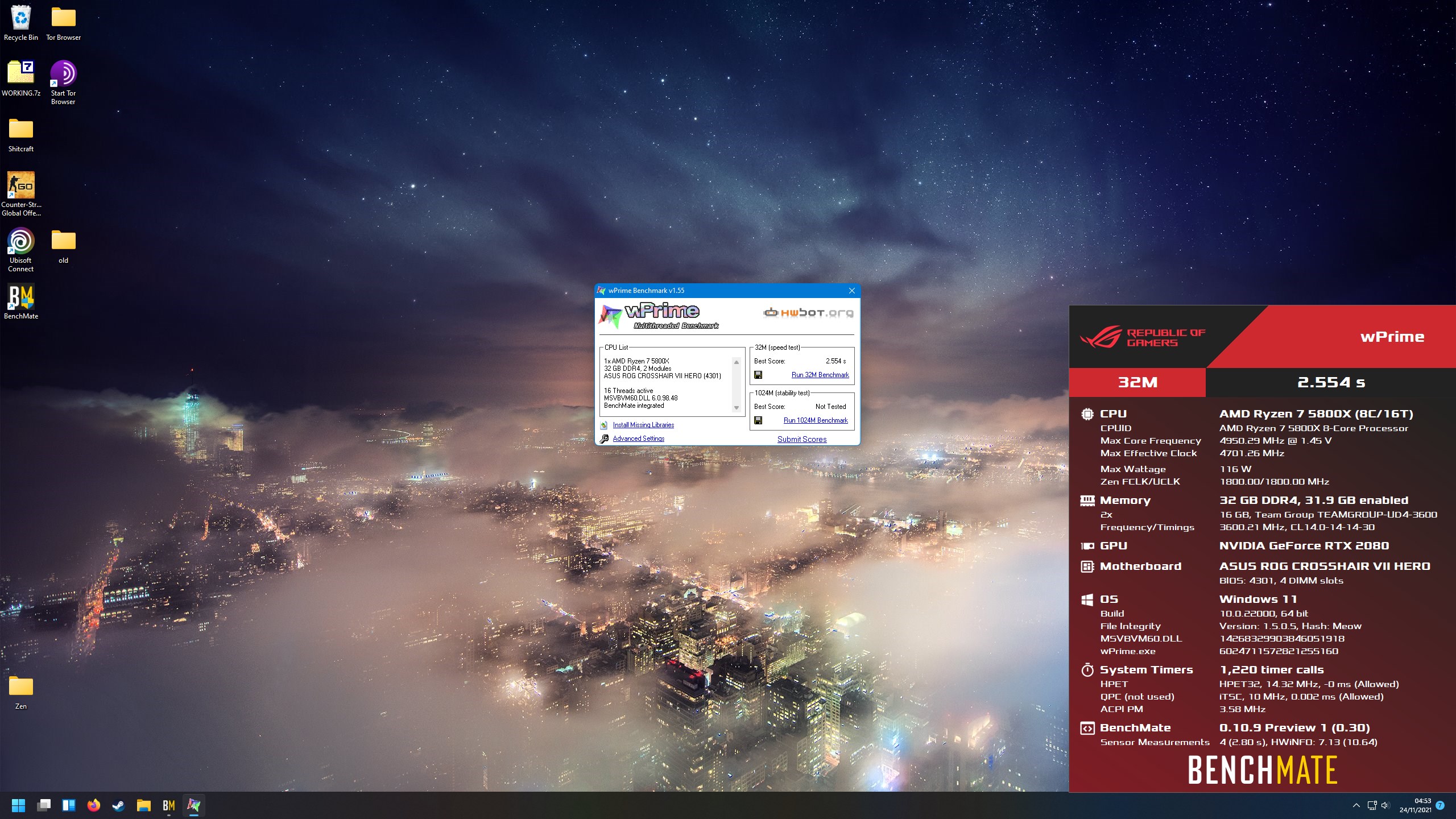Viewport: 1456px width, 819px height.
Task: Show hidden system tray icons
Action: tap(1356, 805)
